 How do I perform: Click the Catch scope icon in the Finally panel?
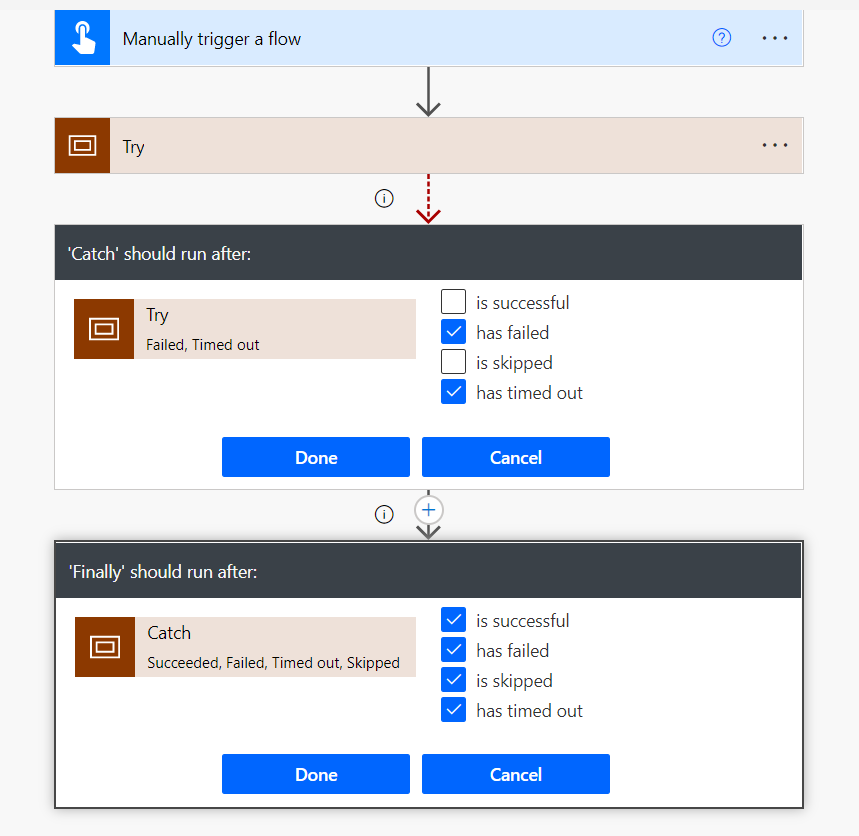[105, 647]
